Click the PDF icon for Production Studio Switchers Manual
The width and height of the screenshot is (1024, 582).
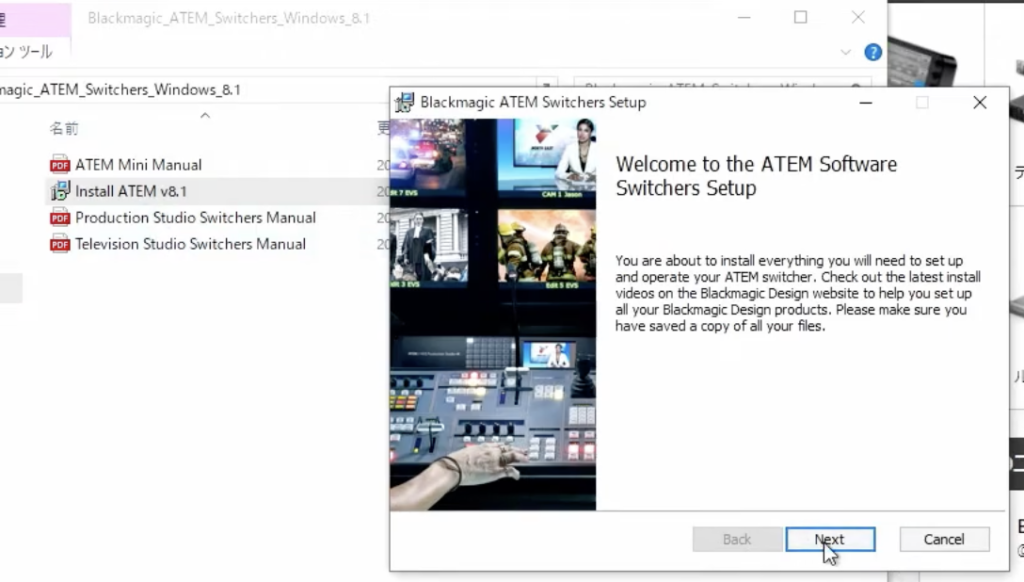pyautogui.click(x=59, y=217)
